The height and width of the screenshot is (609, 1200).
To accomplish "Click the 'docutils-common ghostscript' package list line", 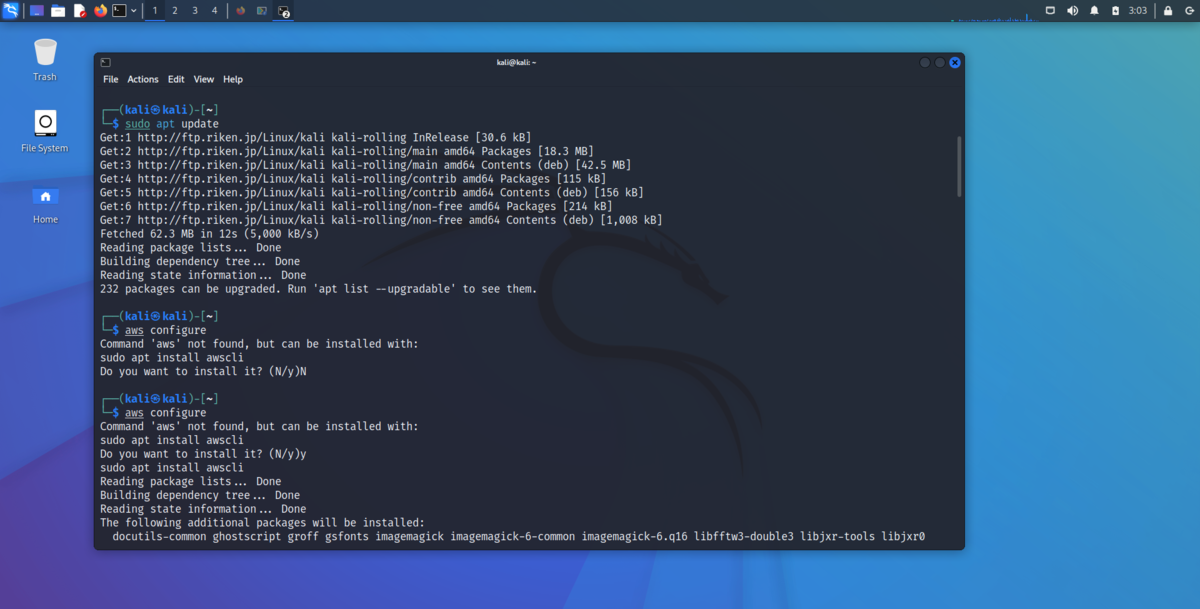I will (518, 537).
